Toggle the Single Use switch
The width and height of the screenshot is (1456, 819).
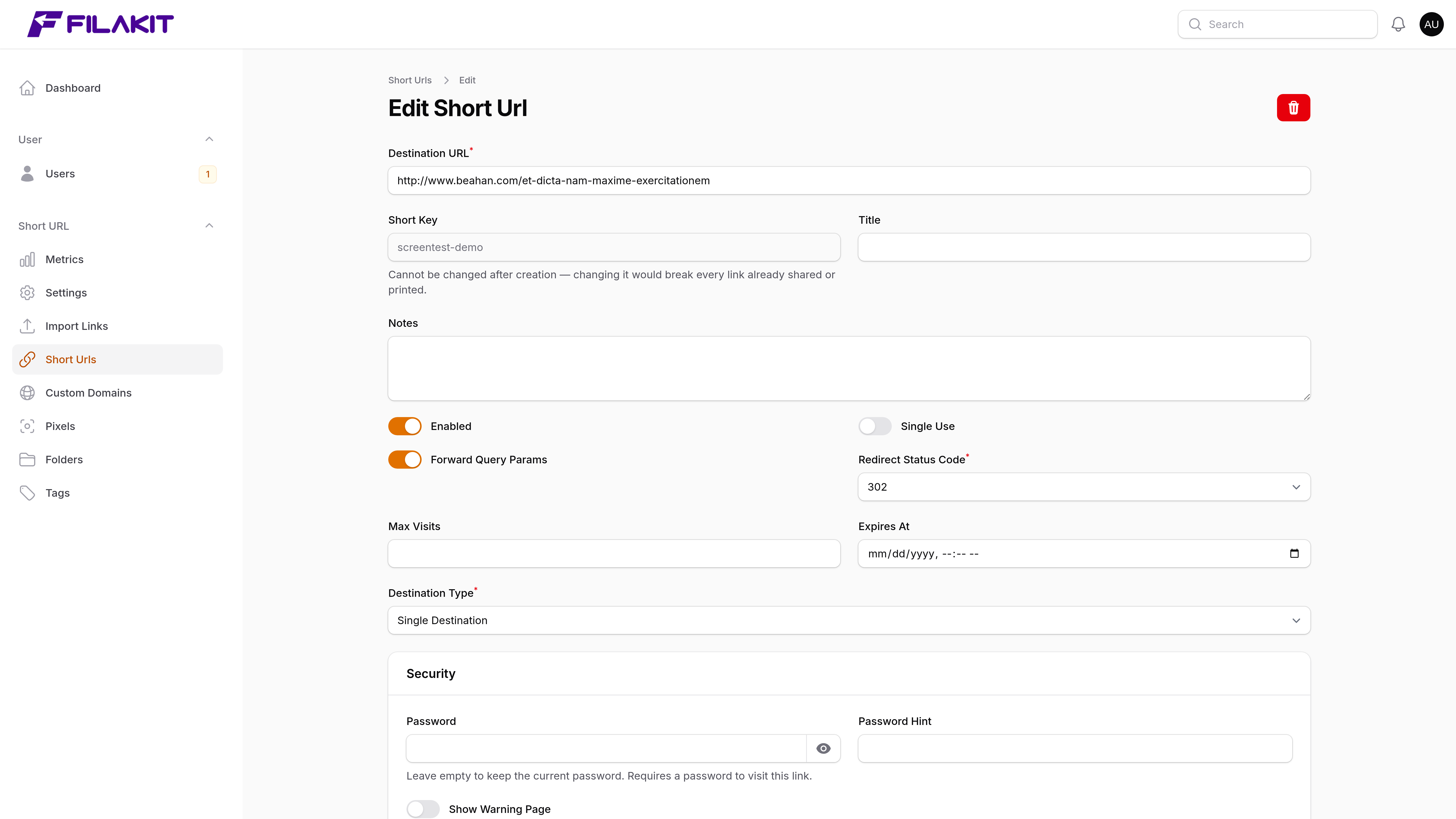(875, 426)
